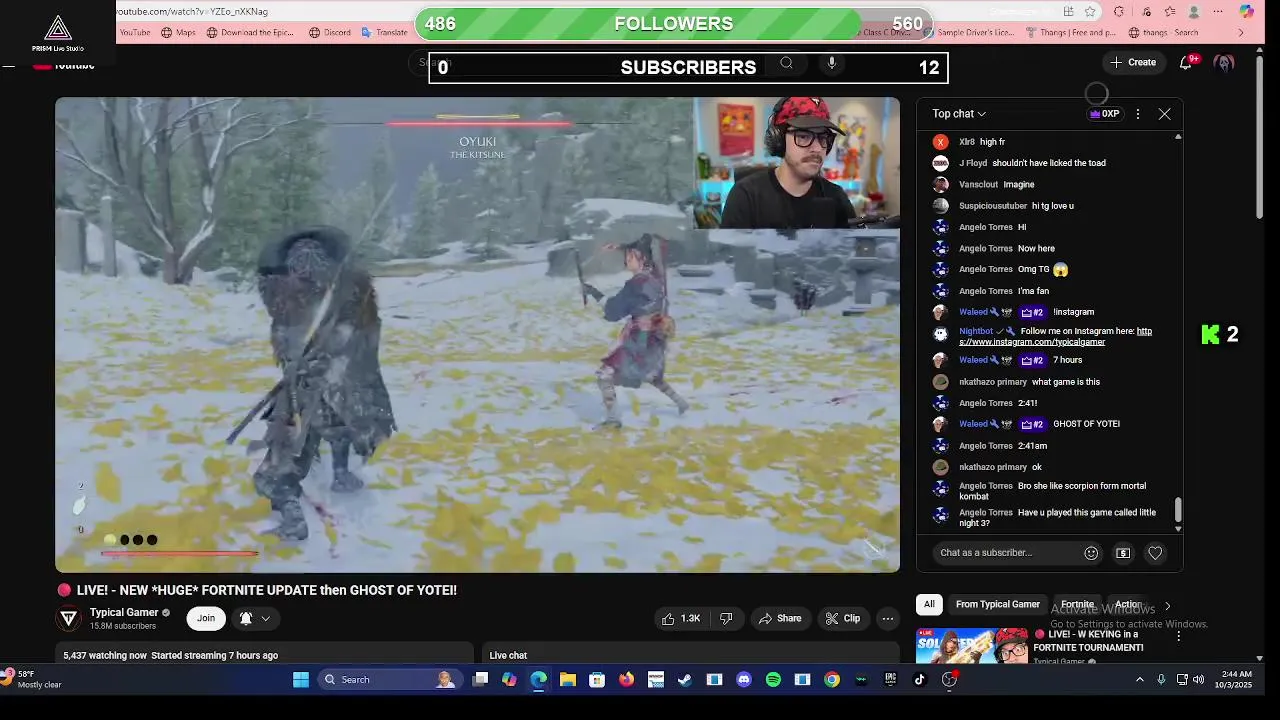Open Edge Copilot icon
The image size is (1280, 720).
[x=1246, y=12]
